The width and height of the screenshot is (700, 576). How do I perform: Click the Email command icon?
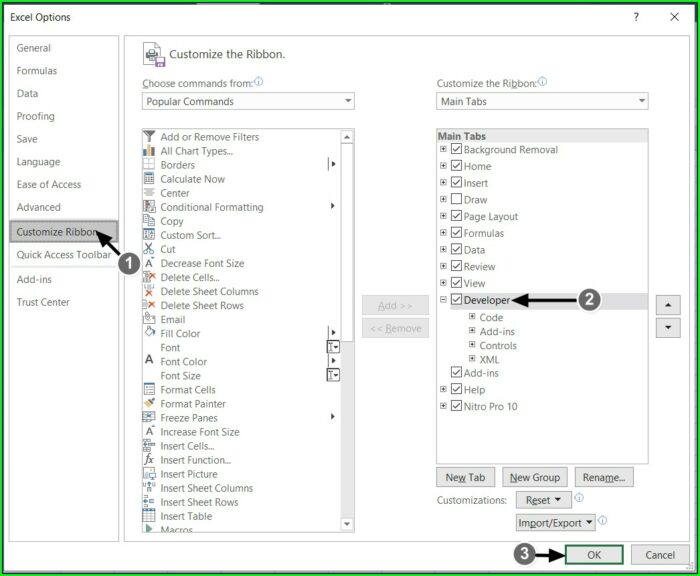coord(149,319)
